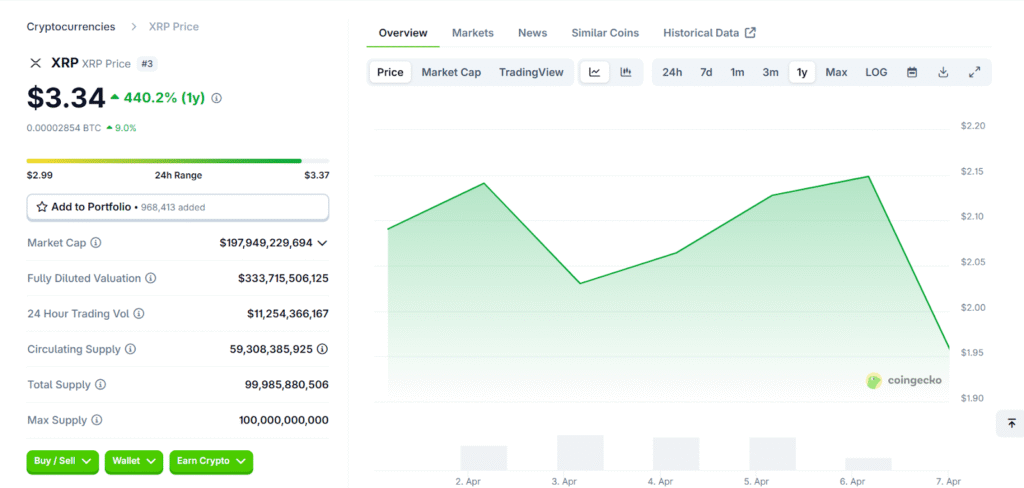Click the $2.99 range low value
1024x488 pixels.
(40, 175)
